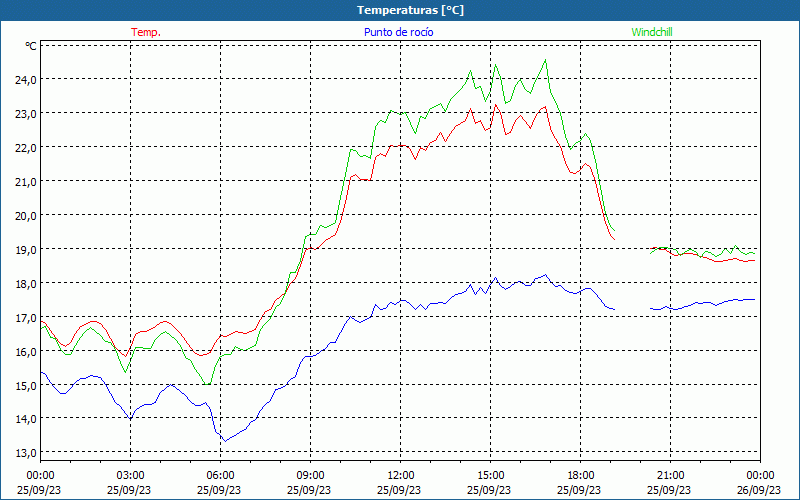Click the 24,0 y-axis value
This screenshot has width=800, height=500.
tap(26, 79)
